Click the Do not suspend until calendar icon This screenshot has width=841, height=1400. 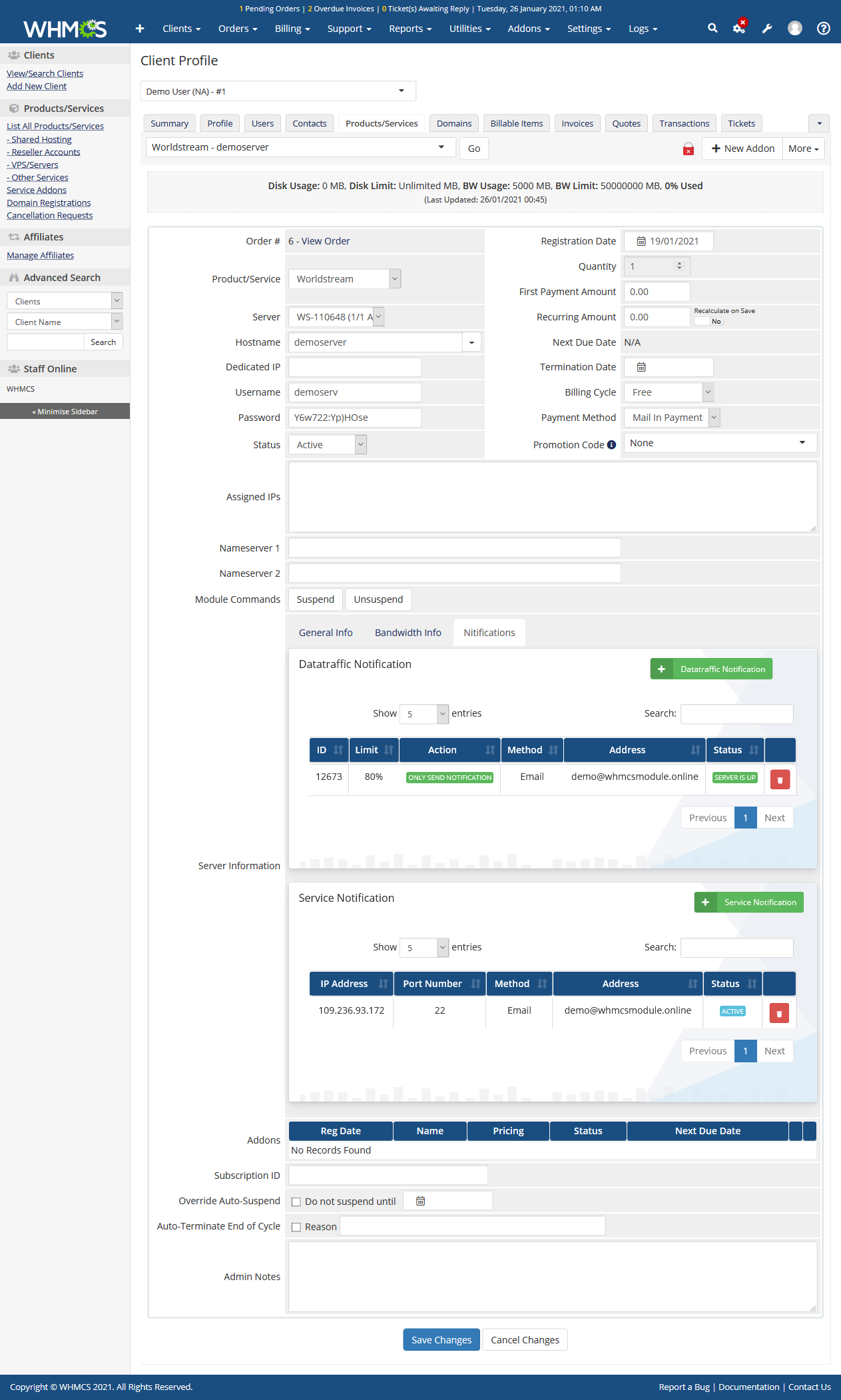coord(420,1201)
